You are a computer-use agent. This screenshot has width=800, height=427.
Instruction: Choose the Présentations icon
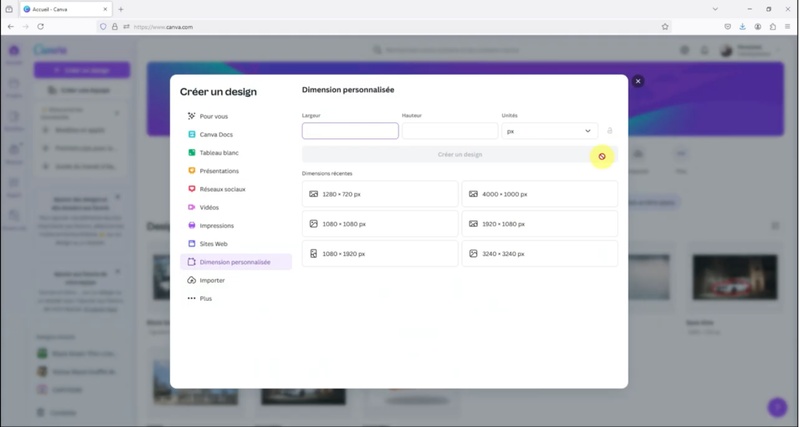click(x=192, y=171)
